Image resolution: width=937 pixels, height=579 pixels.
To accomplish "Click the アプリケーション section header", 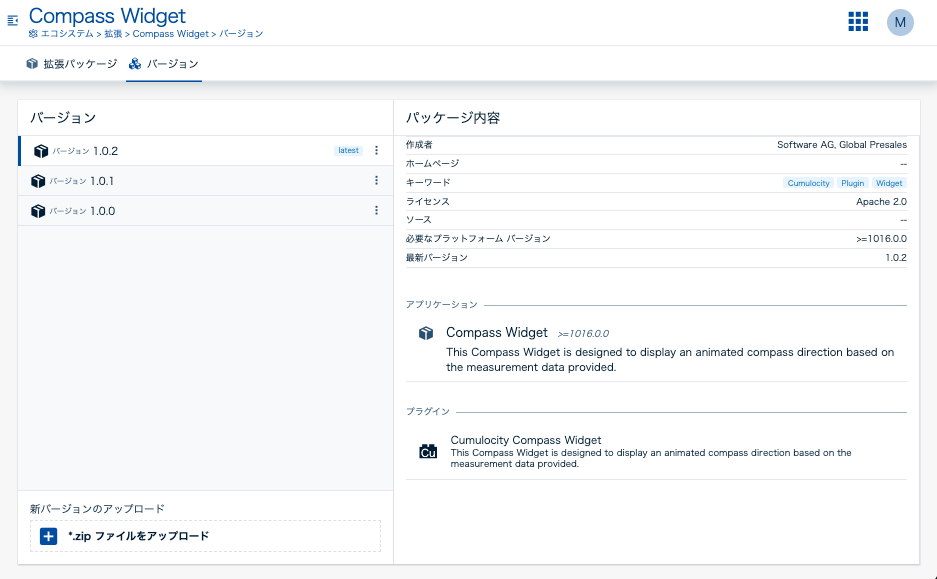I will click(442, 305).
